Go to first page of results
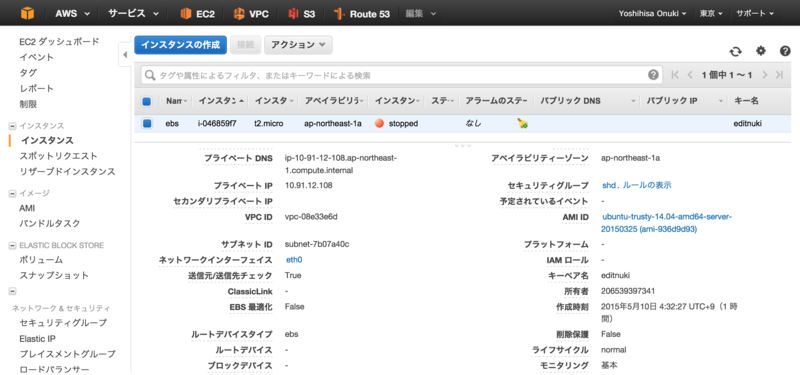This screenshot has height=375, width=800. click(x=675, y=75)
